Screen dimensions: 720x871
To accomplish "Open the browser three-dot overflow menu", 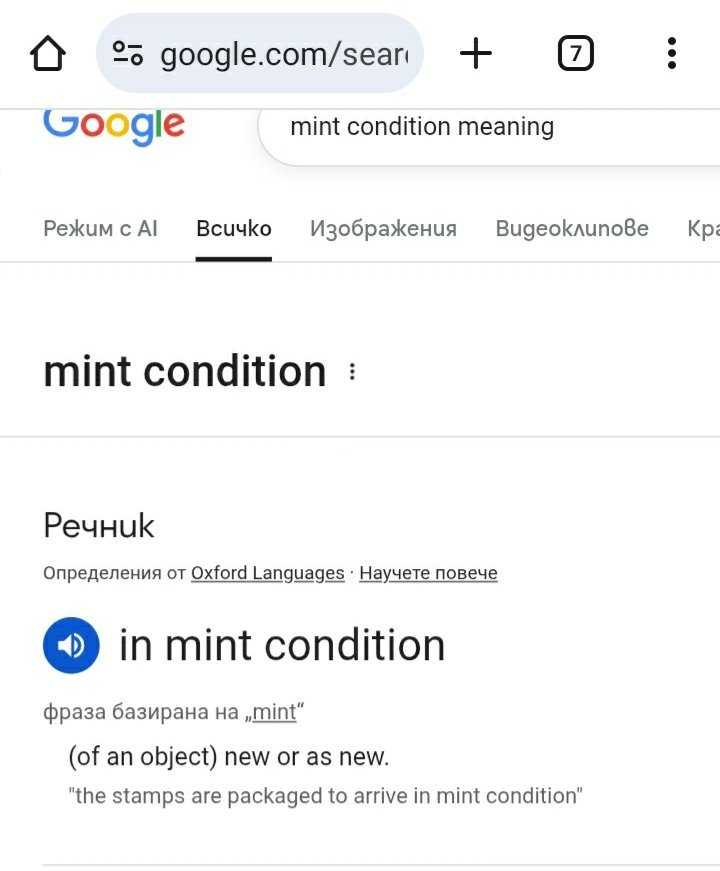I will pyautogui.click(x=671, y=54).
